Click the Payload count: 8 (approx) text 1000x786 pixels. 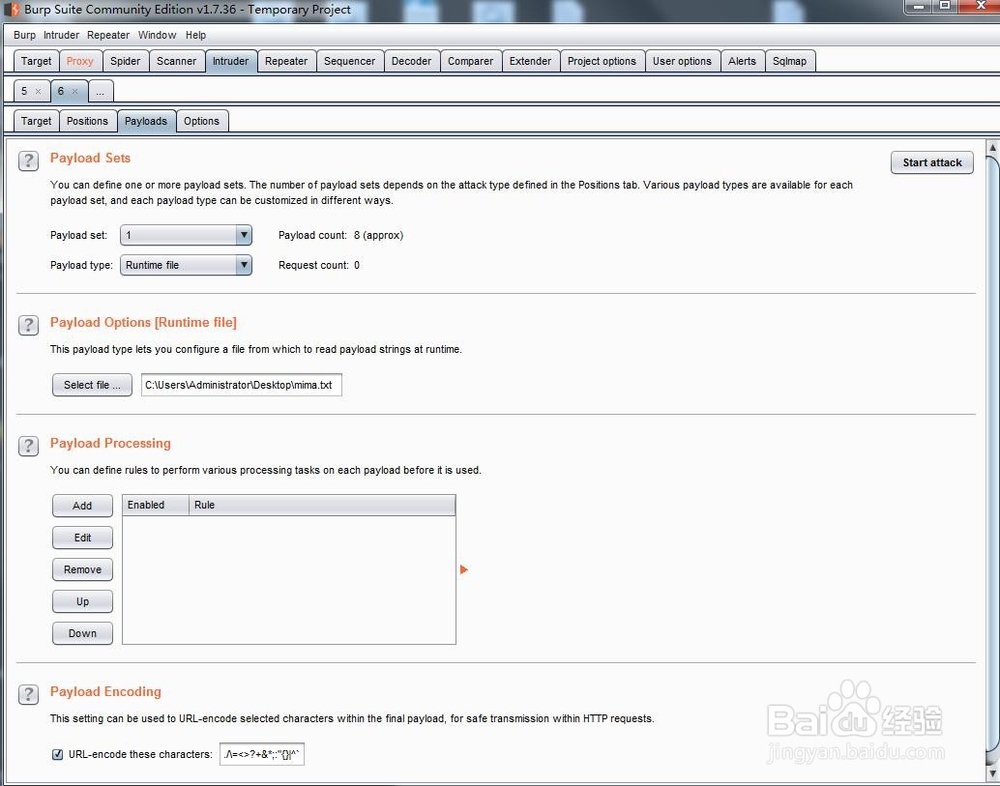[341, 235]
